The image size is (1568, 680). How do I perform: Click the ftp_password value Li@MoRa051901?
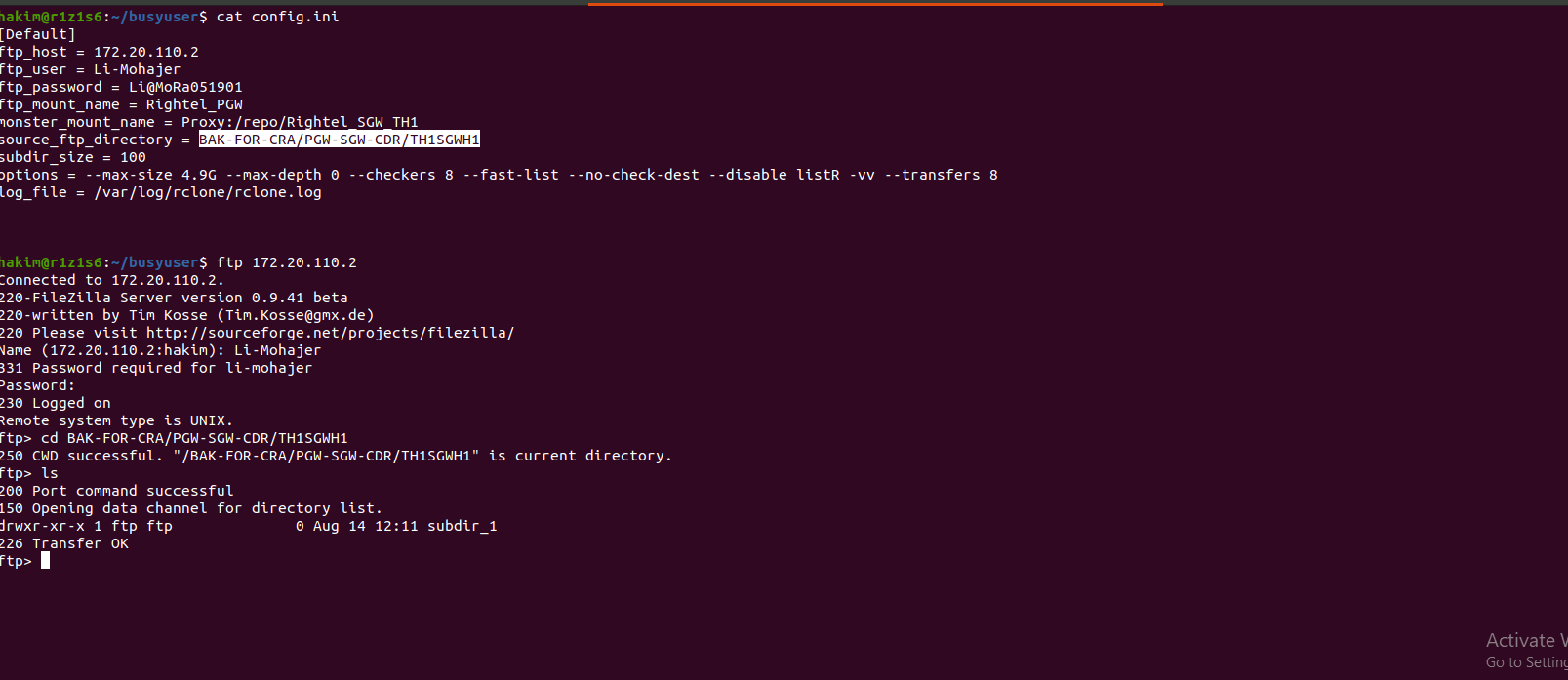pos(185,87)
